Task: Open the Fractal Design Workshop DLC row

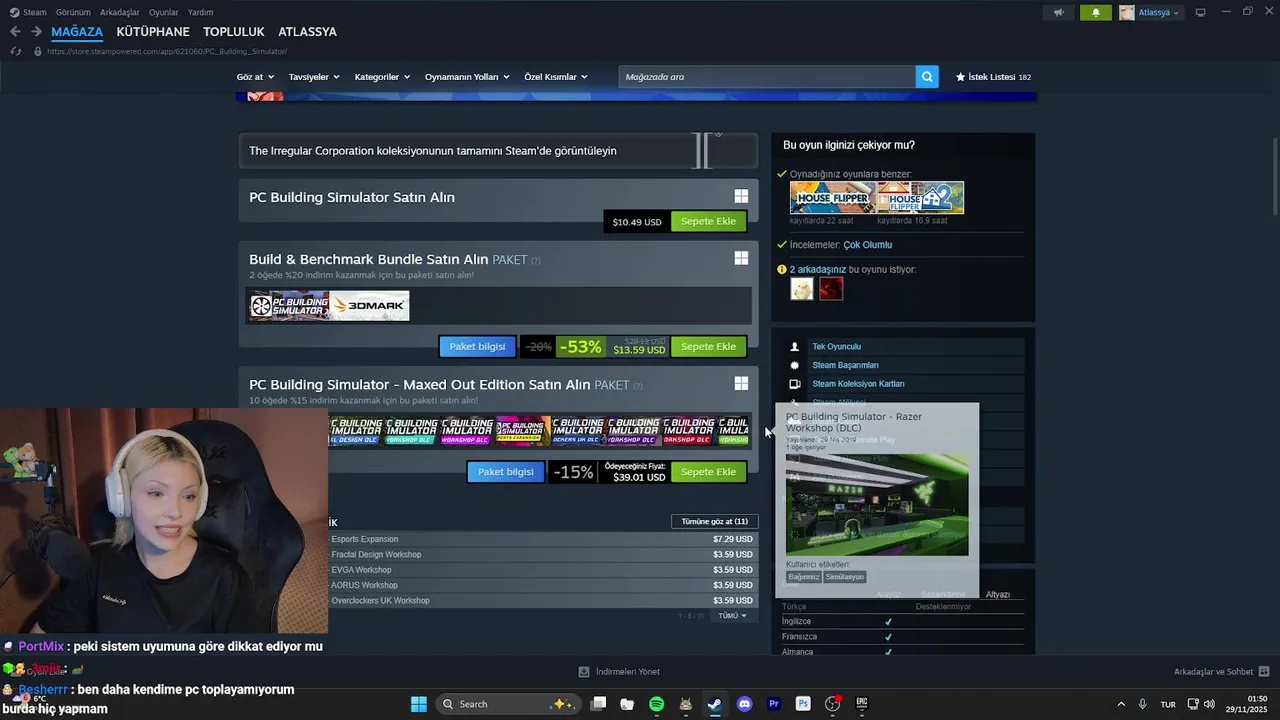Action: click(543, 554)
